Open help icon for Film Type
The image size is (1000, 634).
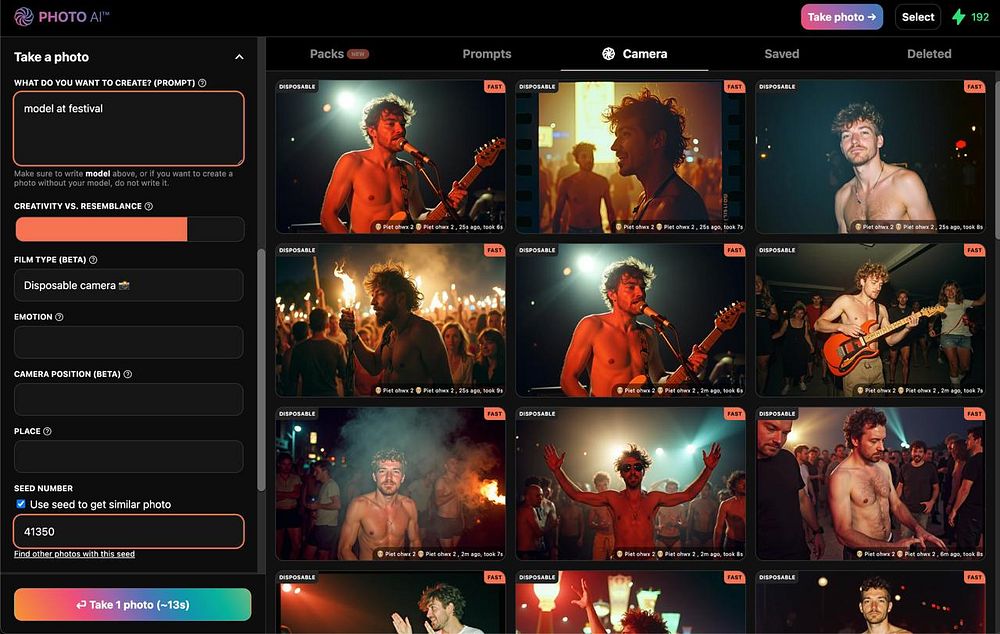click(93, 260)
